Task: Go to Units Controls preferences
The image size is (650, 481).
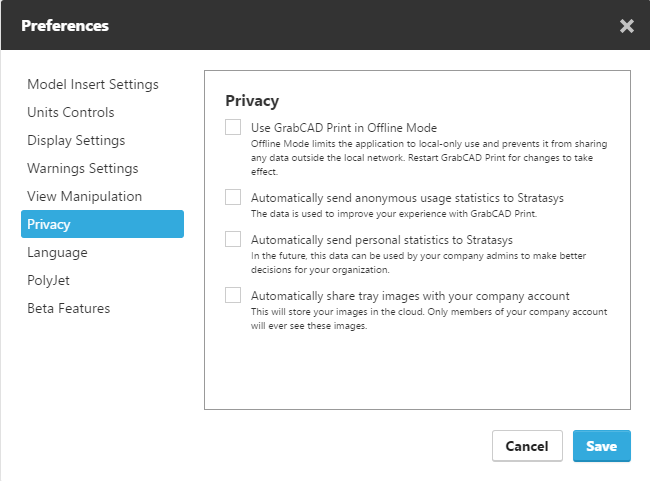Action: [x=70, y=112]
